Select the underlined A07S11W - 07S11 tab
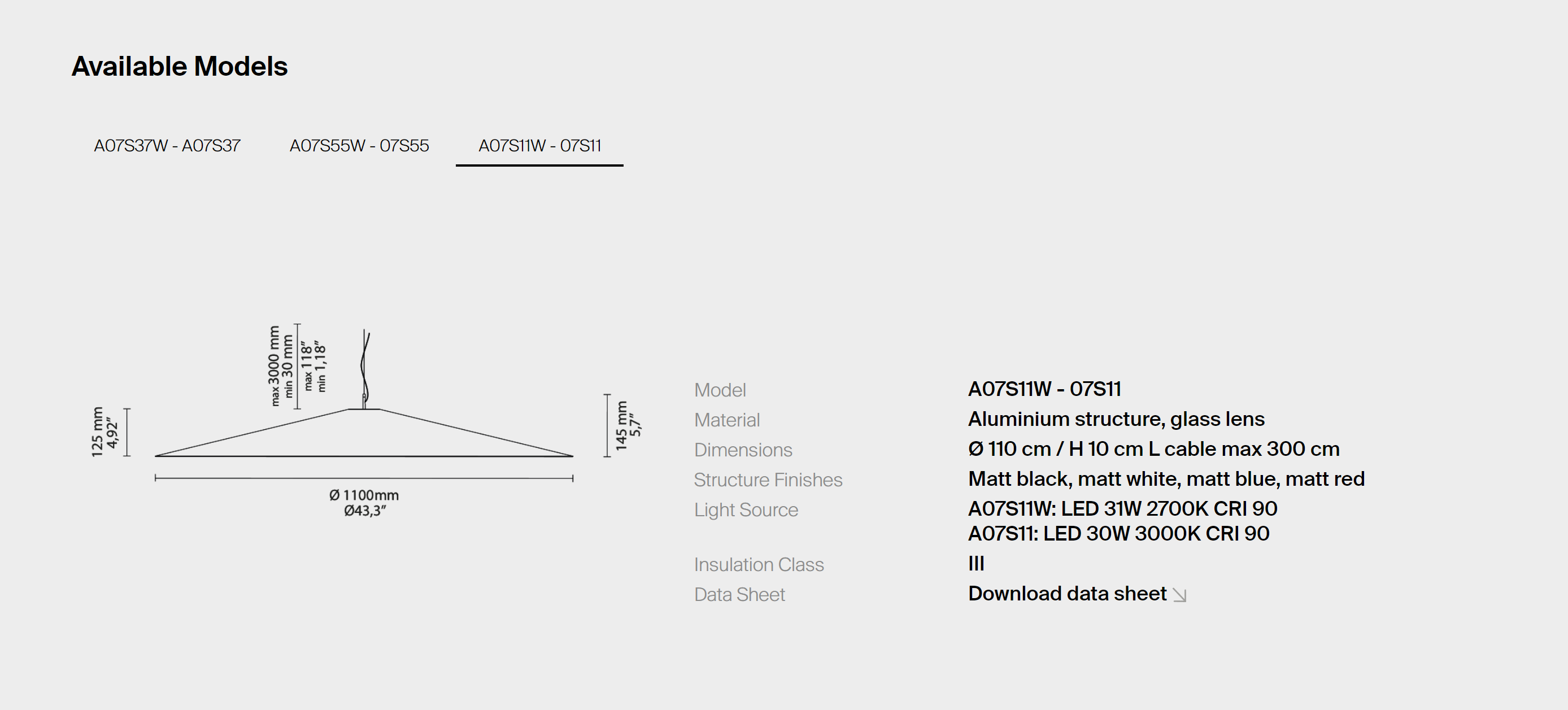Viewport: 1568px width, 710px height. click(539, 146)
